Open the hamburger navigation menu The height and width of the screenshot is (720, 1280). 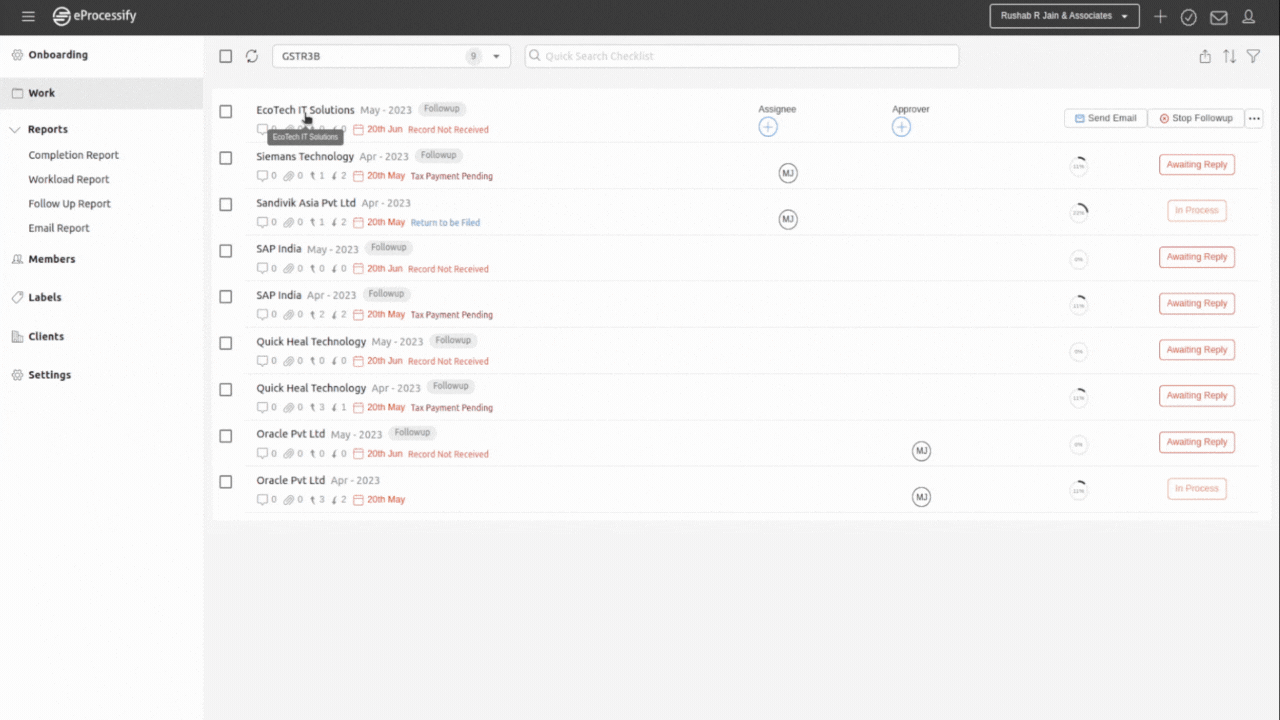tap(28, 17)
